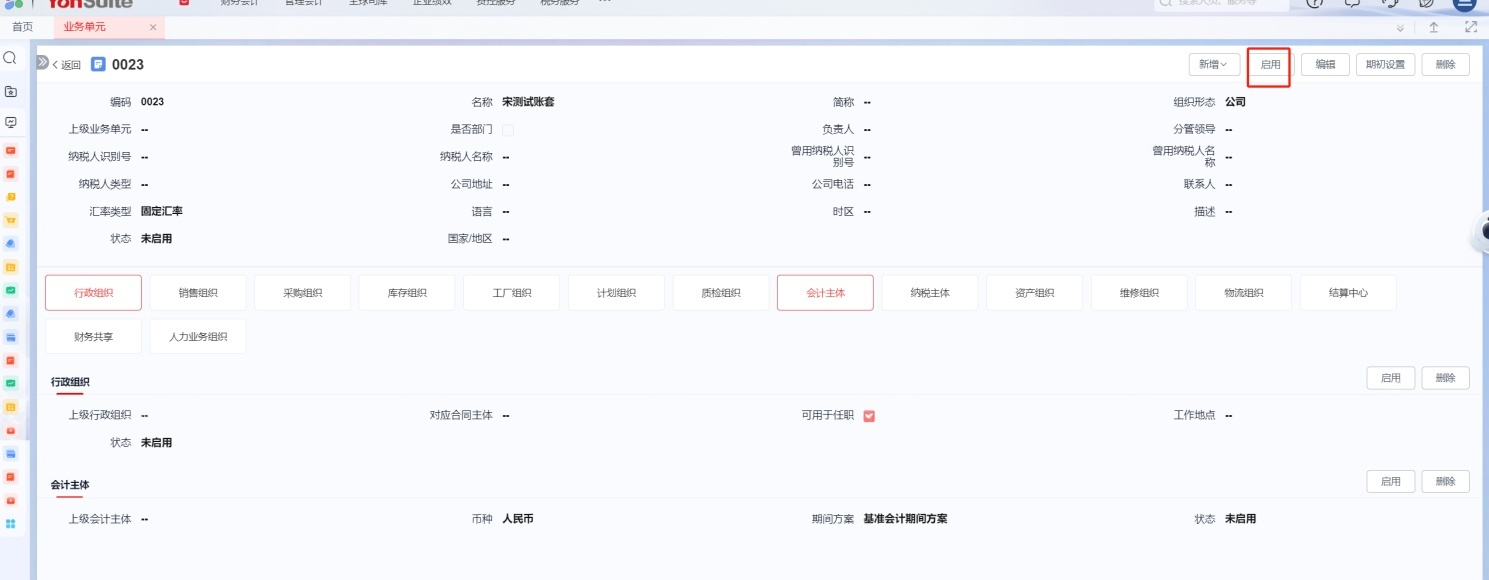Click the 行政组织 section heading
The width and height of the screenshot is (1489, 580).
70,382
